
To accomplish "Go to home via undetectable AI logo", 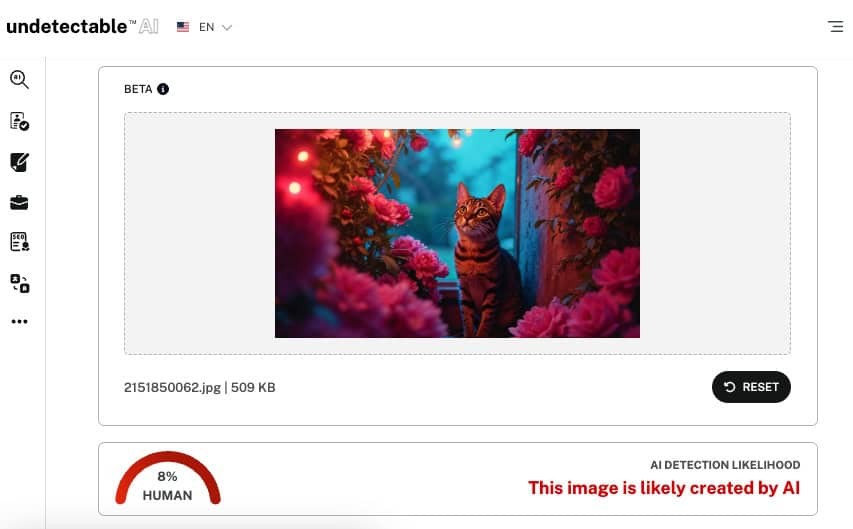I will pyautogui.click(x=82, y=26).
